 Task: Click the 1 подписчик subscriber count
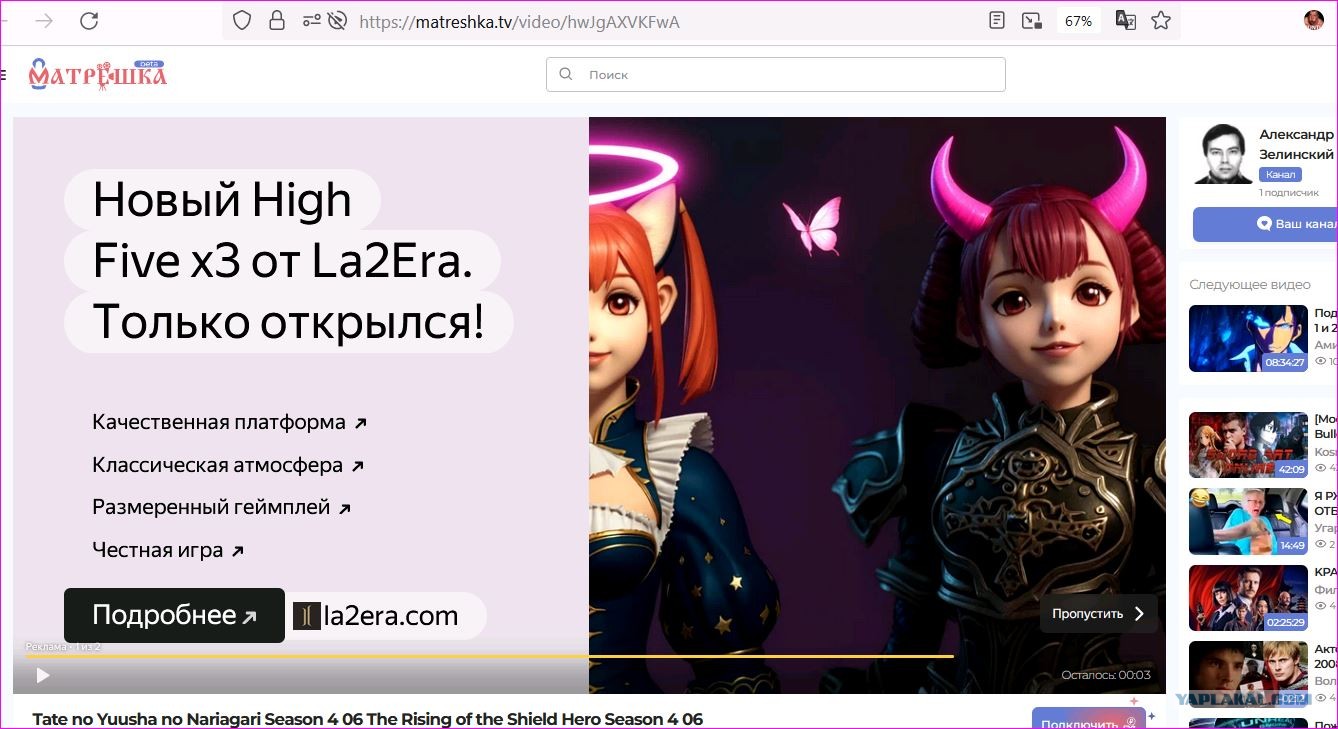click(1289, 192)
